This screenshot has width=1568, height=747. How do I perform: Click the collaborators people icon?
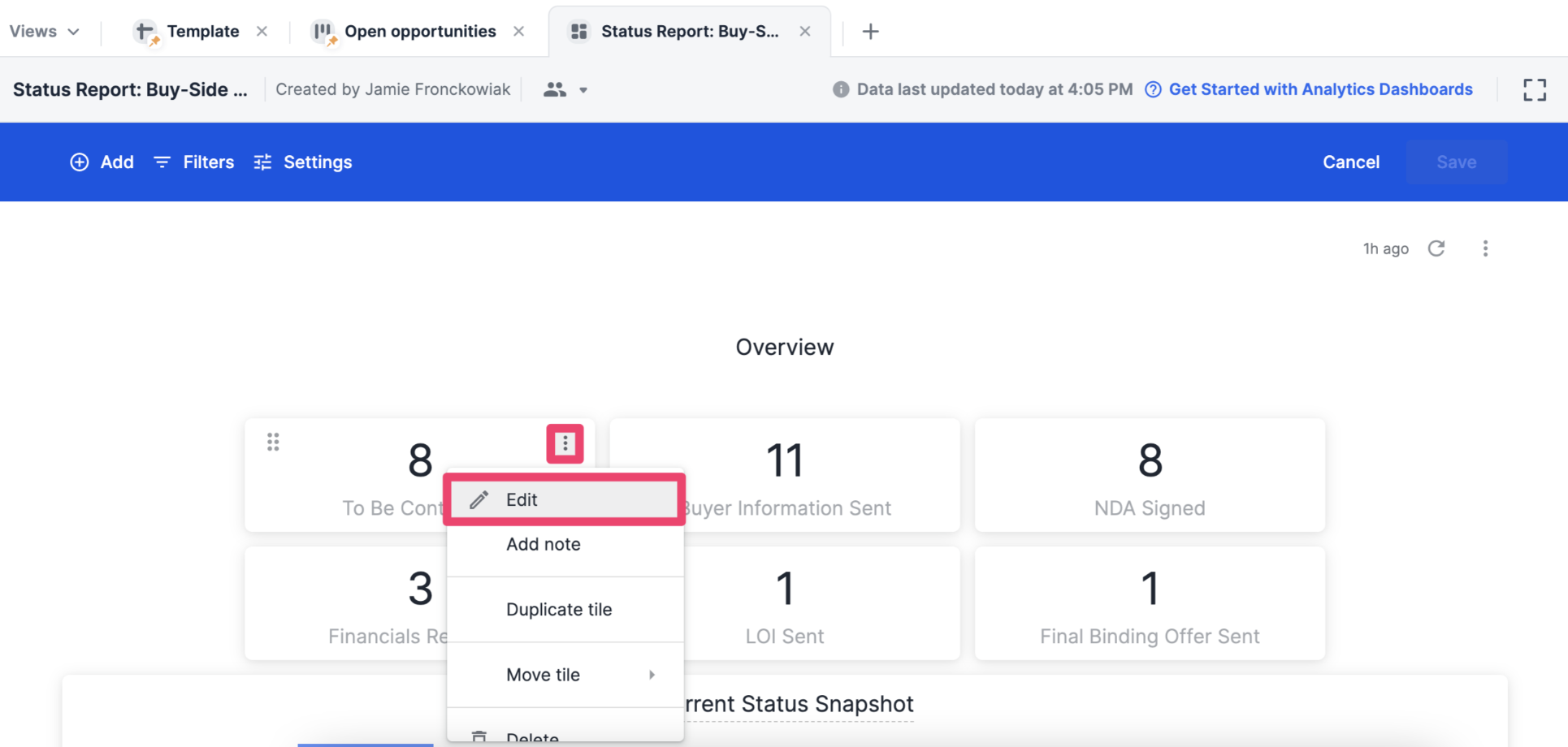coord(554,89)
